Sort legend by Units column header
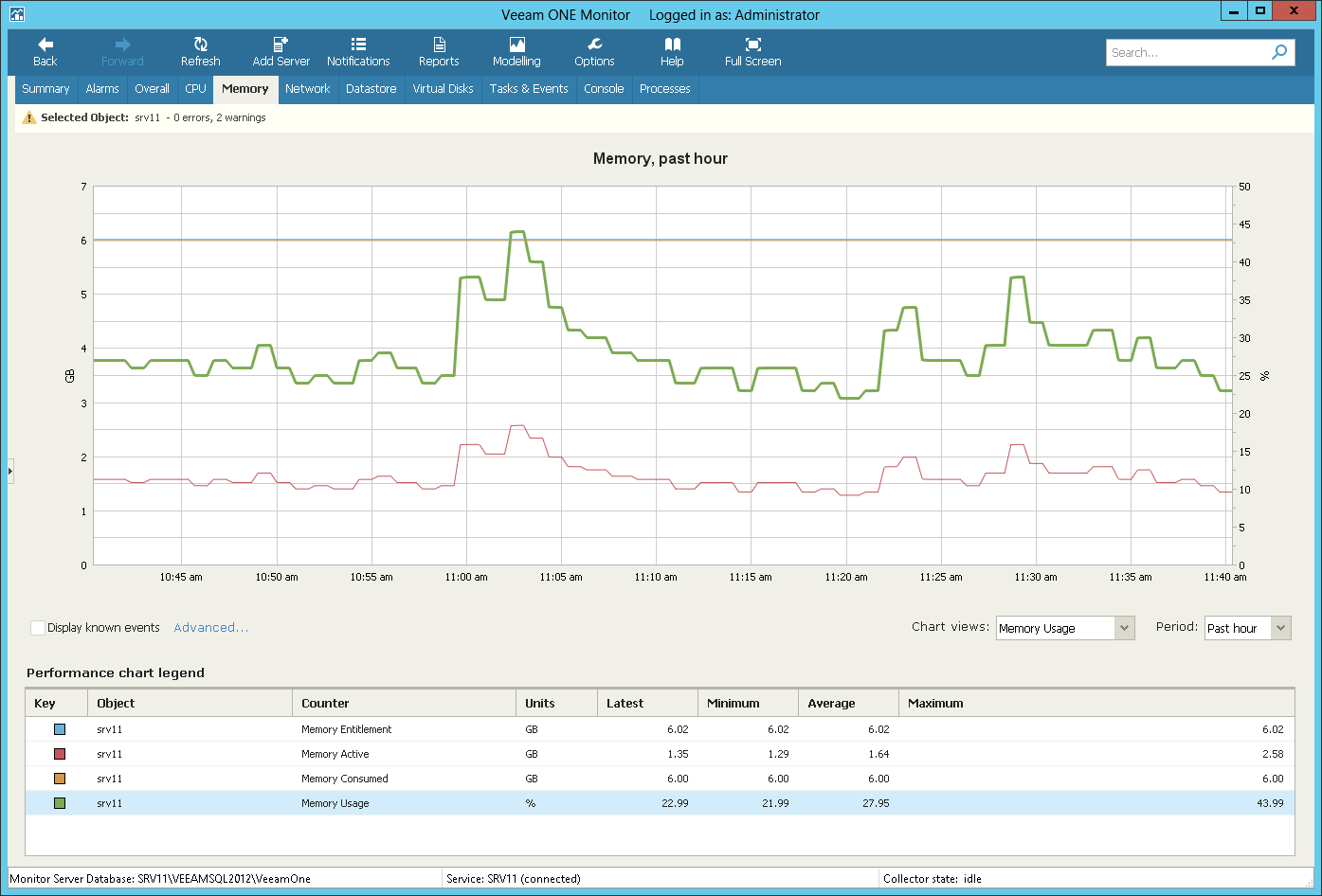1322x896 pixels. pyautogui.click(x=557, y=704)
